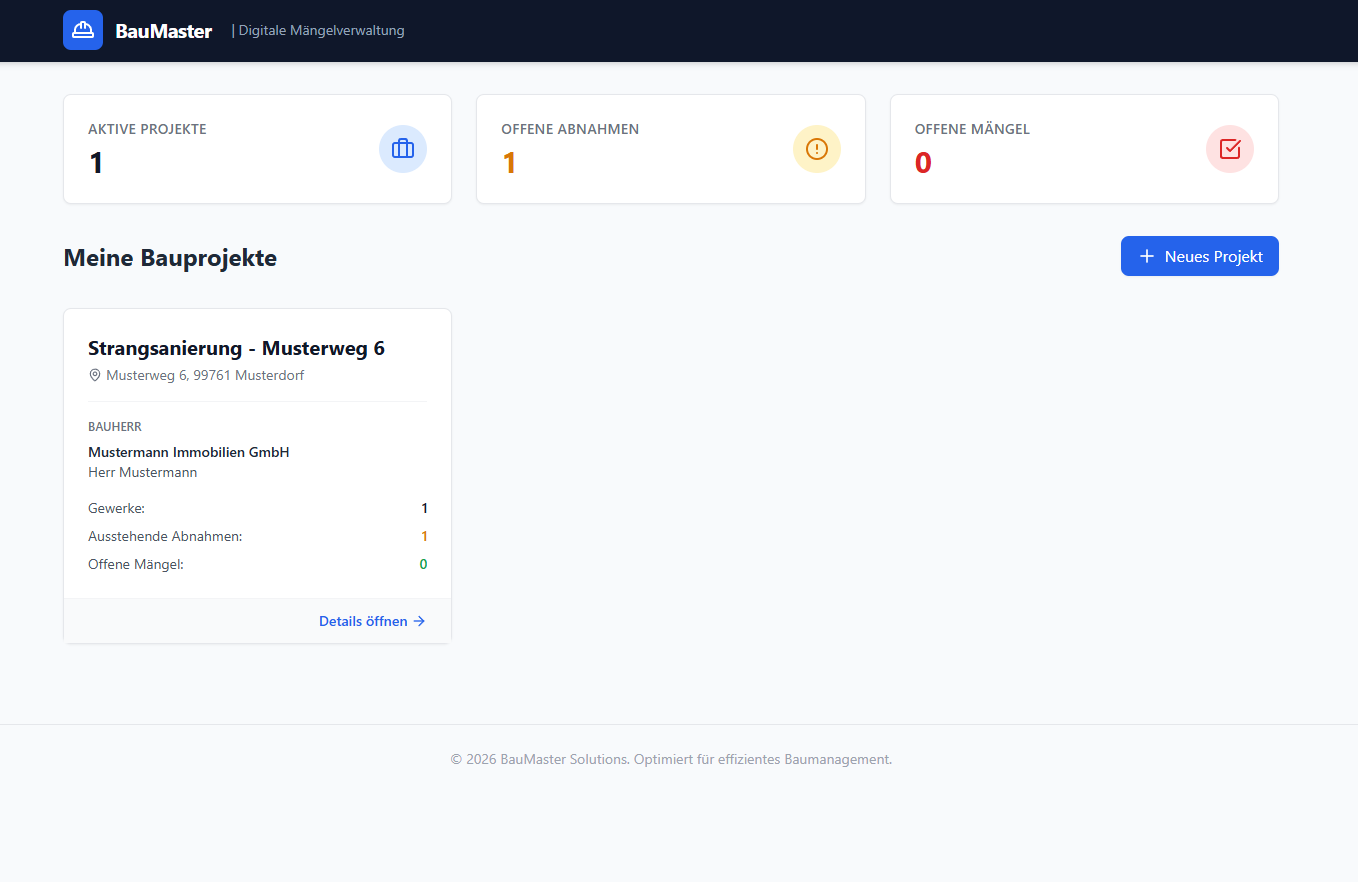Click contact name Herr Mustermann
Viewport: 1358px width, 882px height.
143,472
